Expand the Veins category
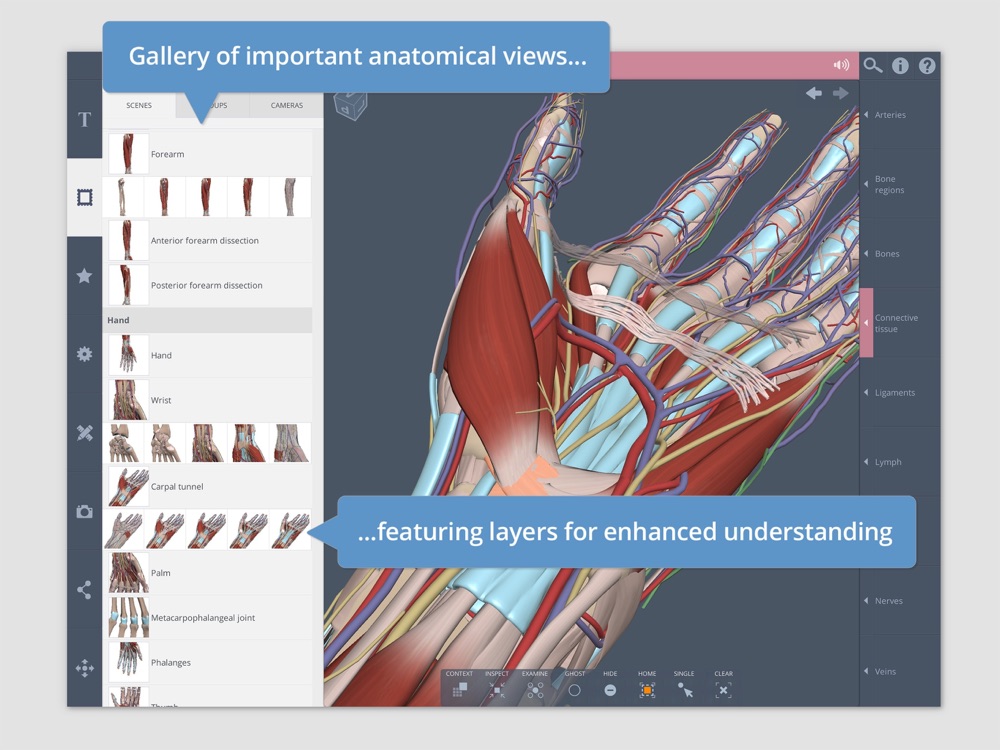This screenshot has height=750, width=1000. [x=899, y=671]
